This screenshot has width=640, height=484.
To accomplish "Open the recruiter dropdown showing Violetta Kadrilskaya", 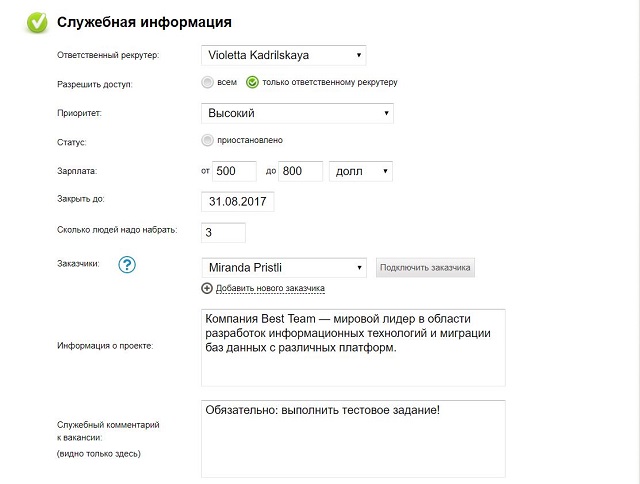I will 283,56.
